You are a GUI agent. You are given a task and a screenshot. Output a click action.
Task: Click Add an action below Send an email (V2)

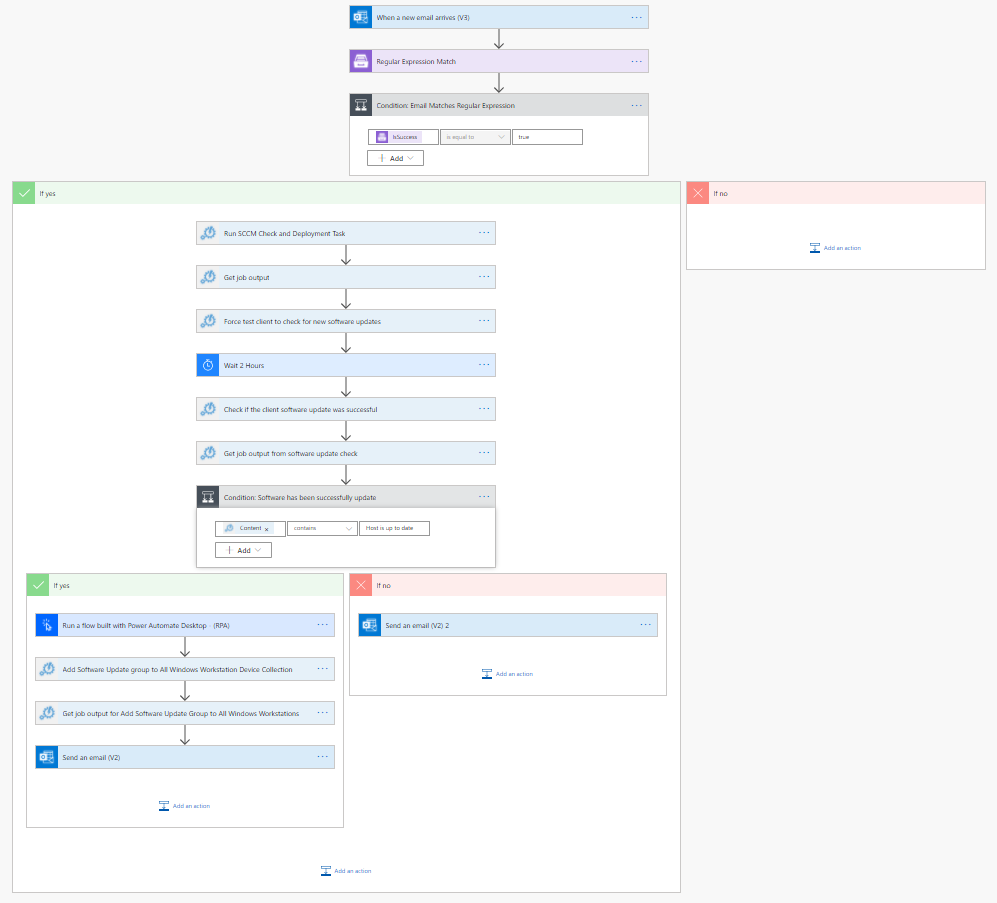(184, 806)
